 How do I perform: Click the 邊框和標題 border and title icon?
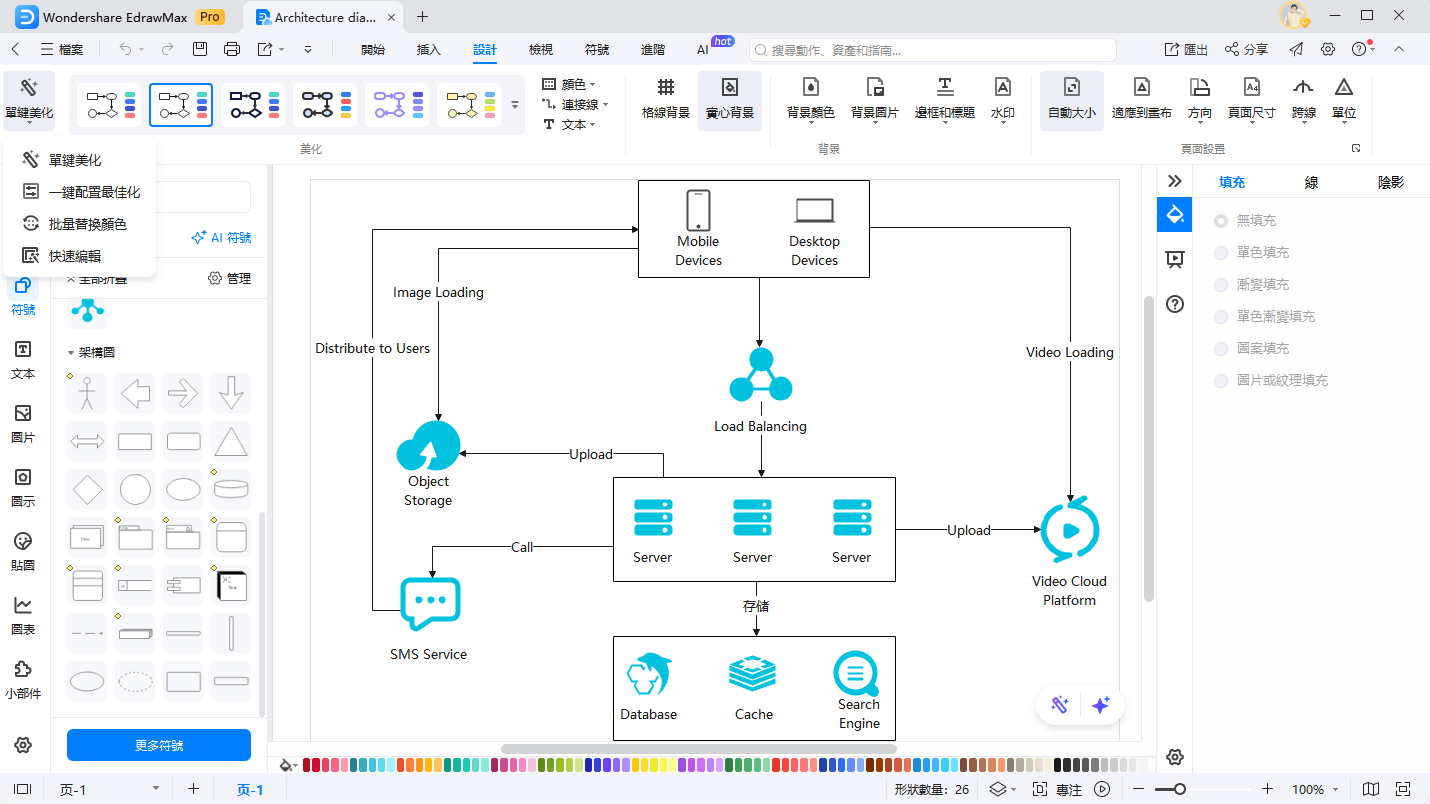tap(944, 99)
